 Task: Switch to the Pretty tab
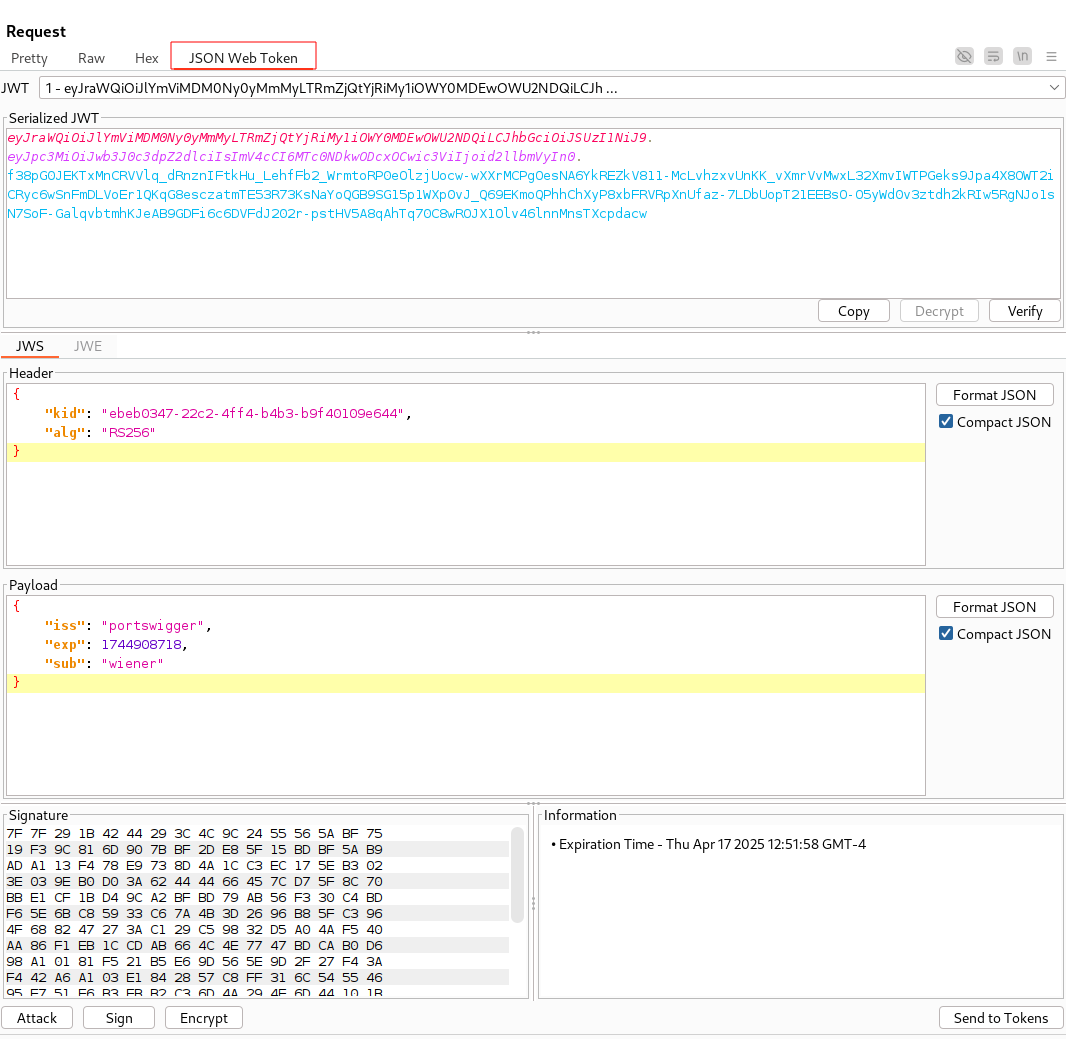(29, 58)
